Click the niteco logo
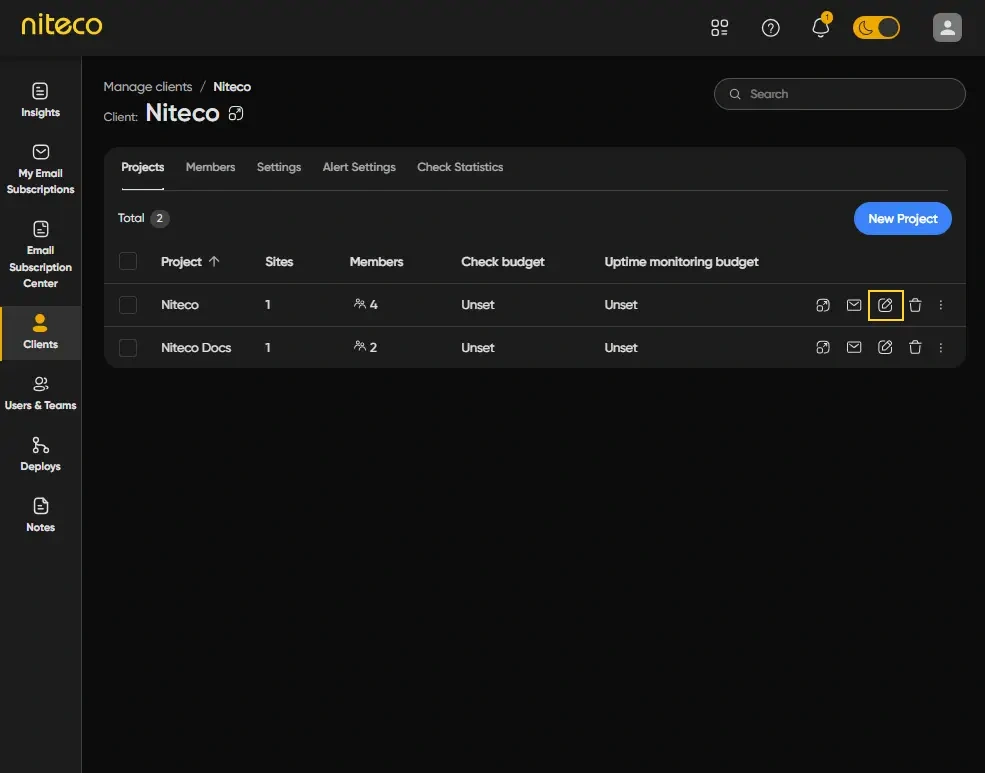The width and height of the screenshot is (985, 773). [x=62, y=24]
